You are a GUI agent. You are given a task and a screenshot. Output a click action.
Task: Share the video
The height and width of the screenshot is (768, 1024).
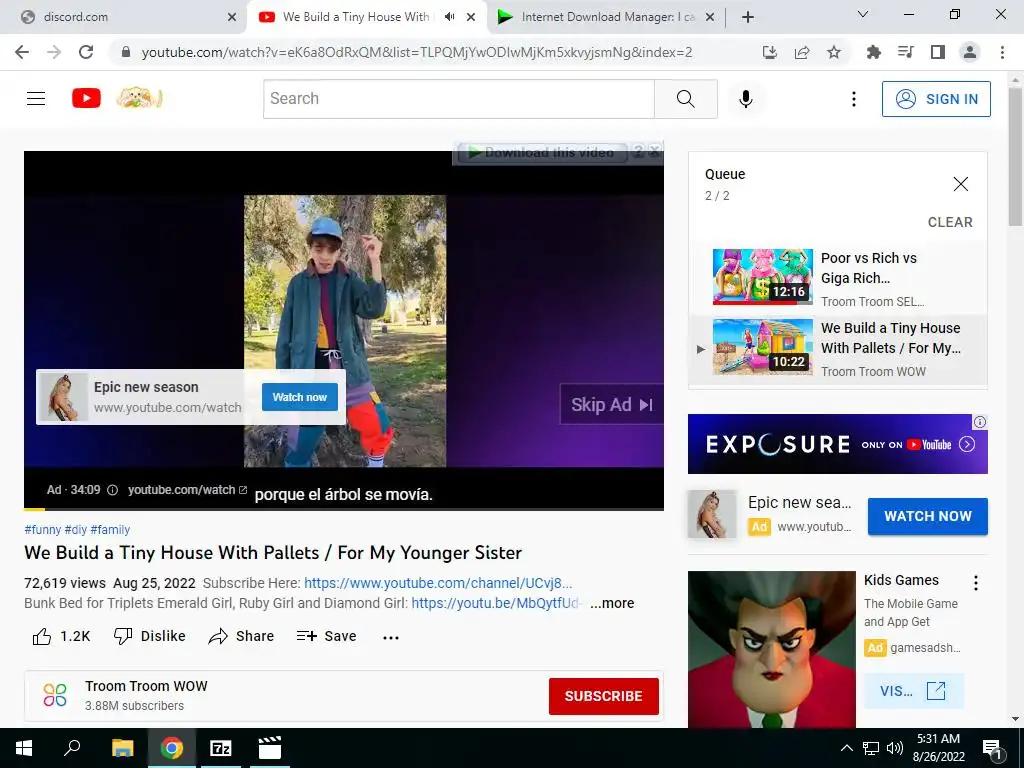point(241,636)
